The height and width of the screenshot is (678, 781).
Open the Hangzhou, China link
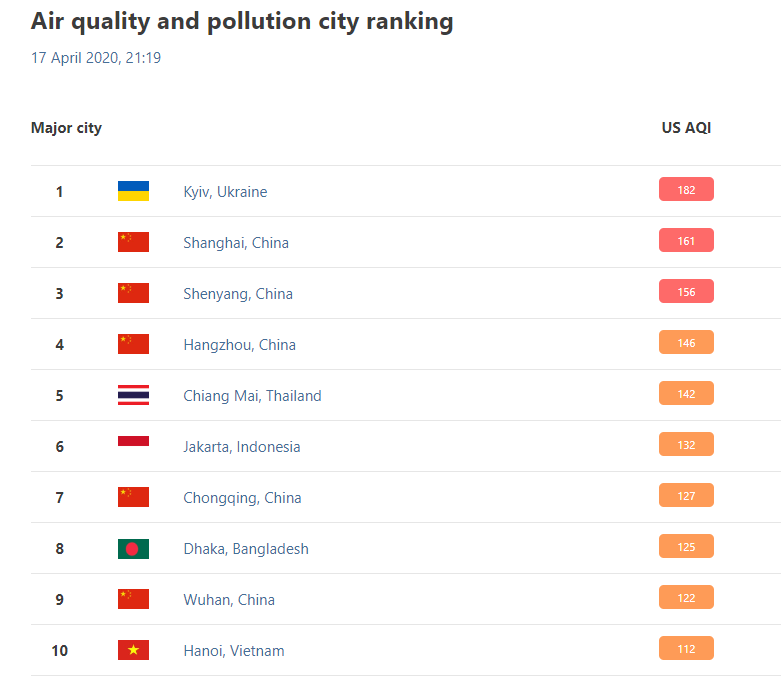point(239,345)
